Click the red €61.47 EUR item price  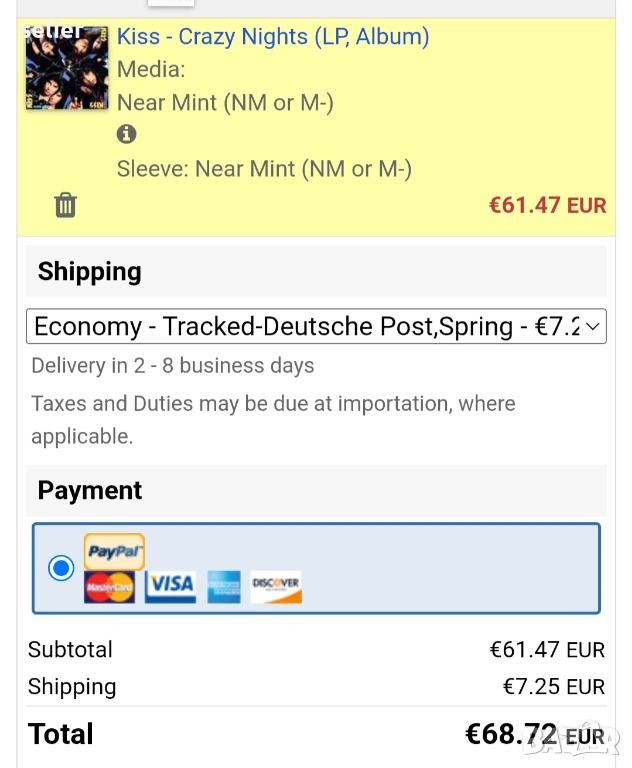[547, 206]
